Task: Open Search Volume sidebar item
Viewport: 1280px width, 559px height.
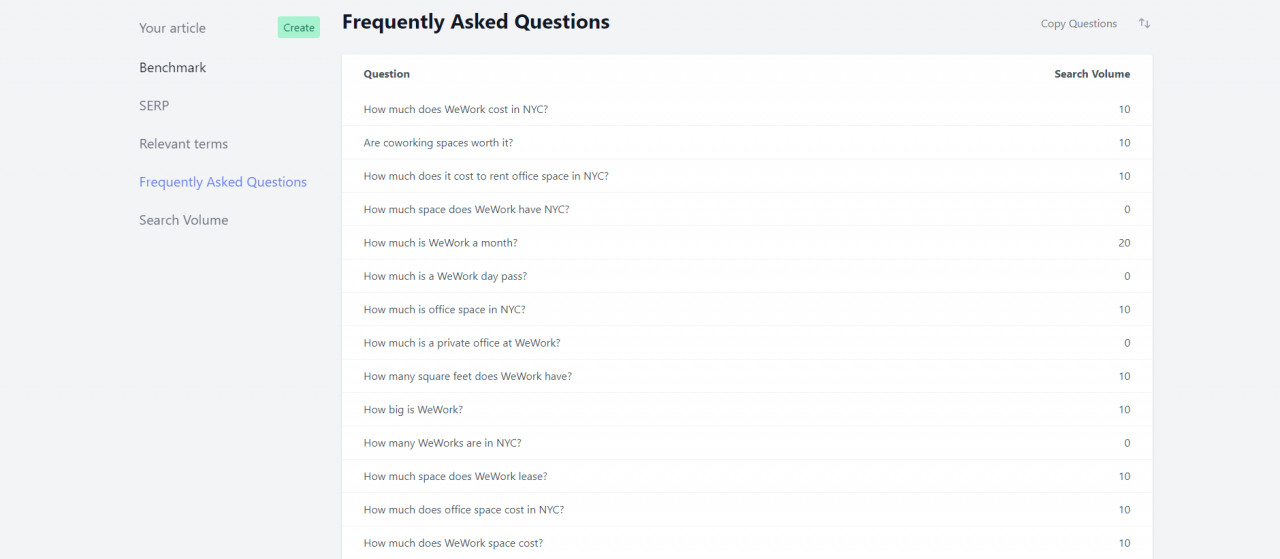Action: pos(183,220)
